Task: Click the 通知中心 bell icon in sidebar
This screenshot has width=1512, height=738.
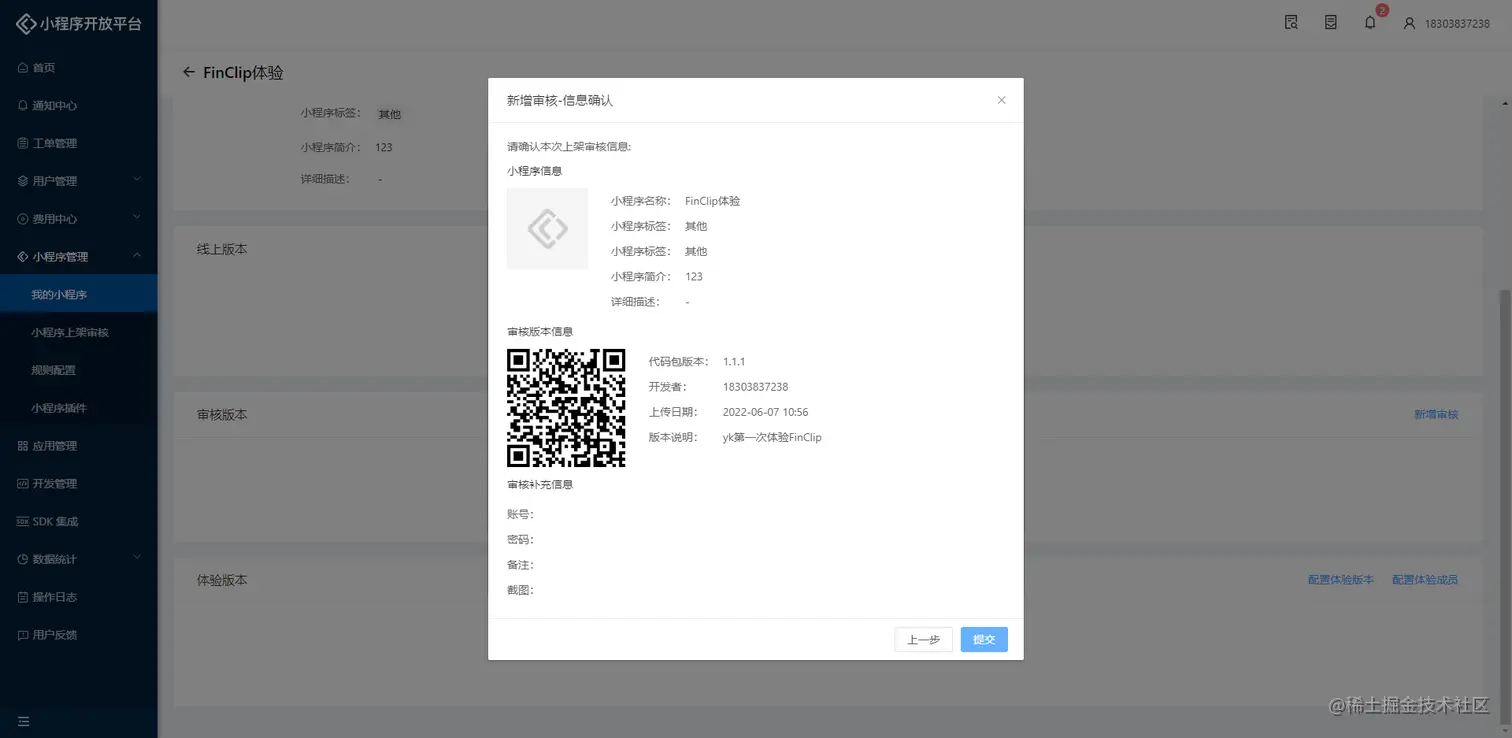Action: (x=23, y=106)
